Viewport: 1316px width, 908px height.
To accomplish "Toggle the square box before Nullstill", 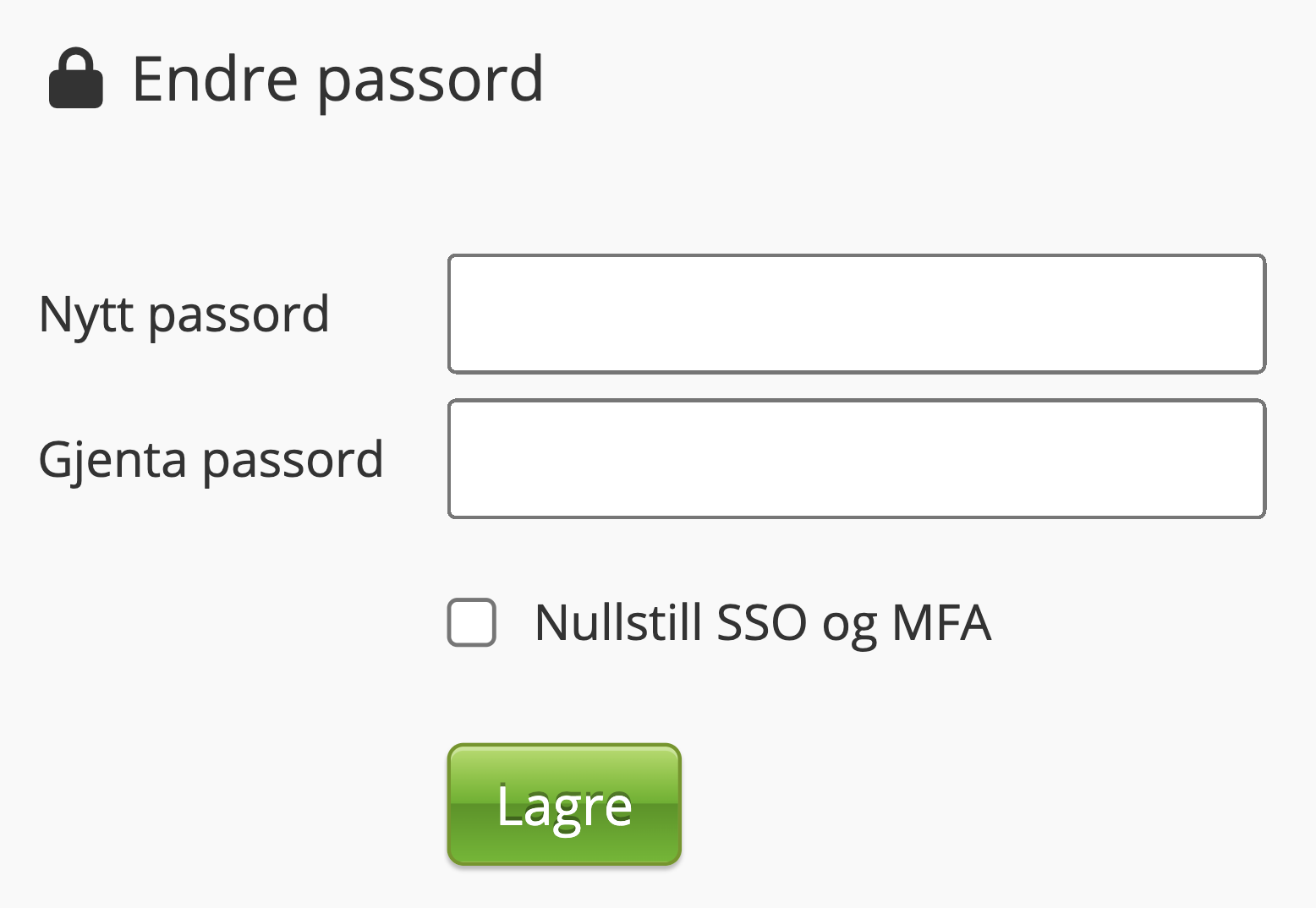I will point(471,622).
